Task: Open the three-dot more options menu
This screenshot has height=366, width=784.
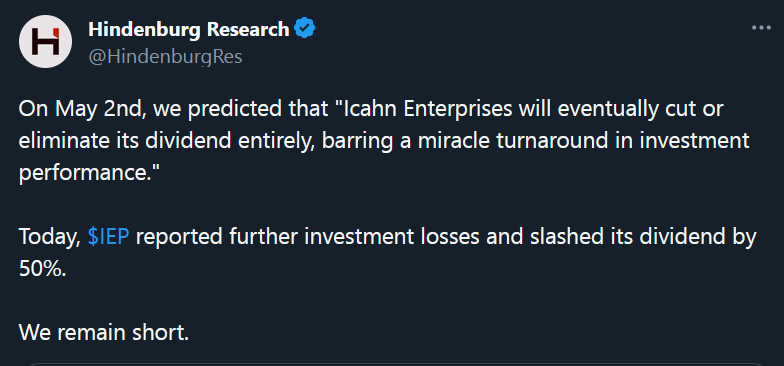Action: 761,28
